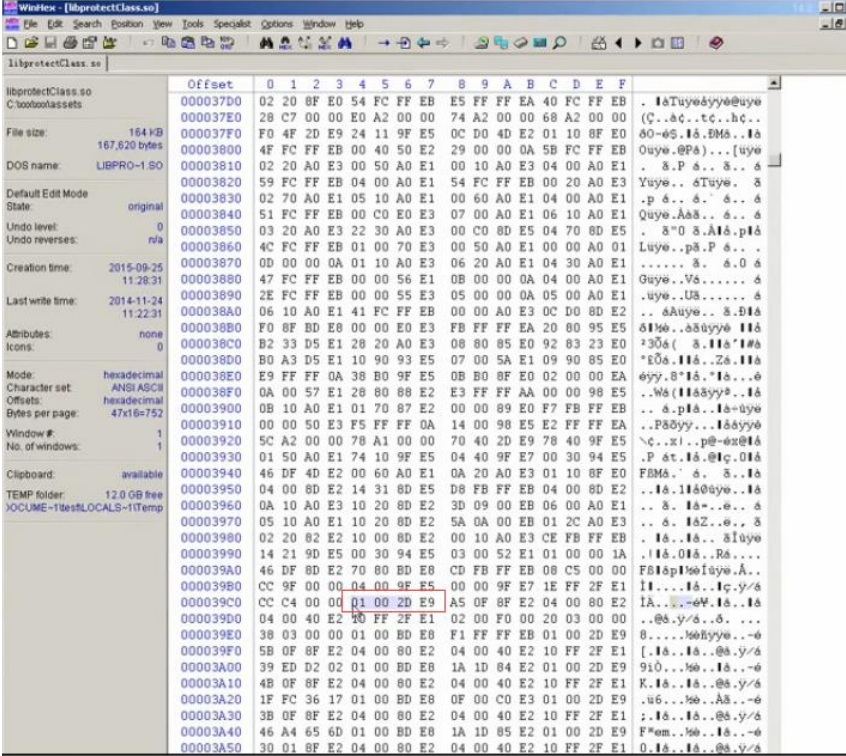Click the blue Calculator toolbar icon
Viewport: 846px width, 756px height.
[540, 43]
